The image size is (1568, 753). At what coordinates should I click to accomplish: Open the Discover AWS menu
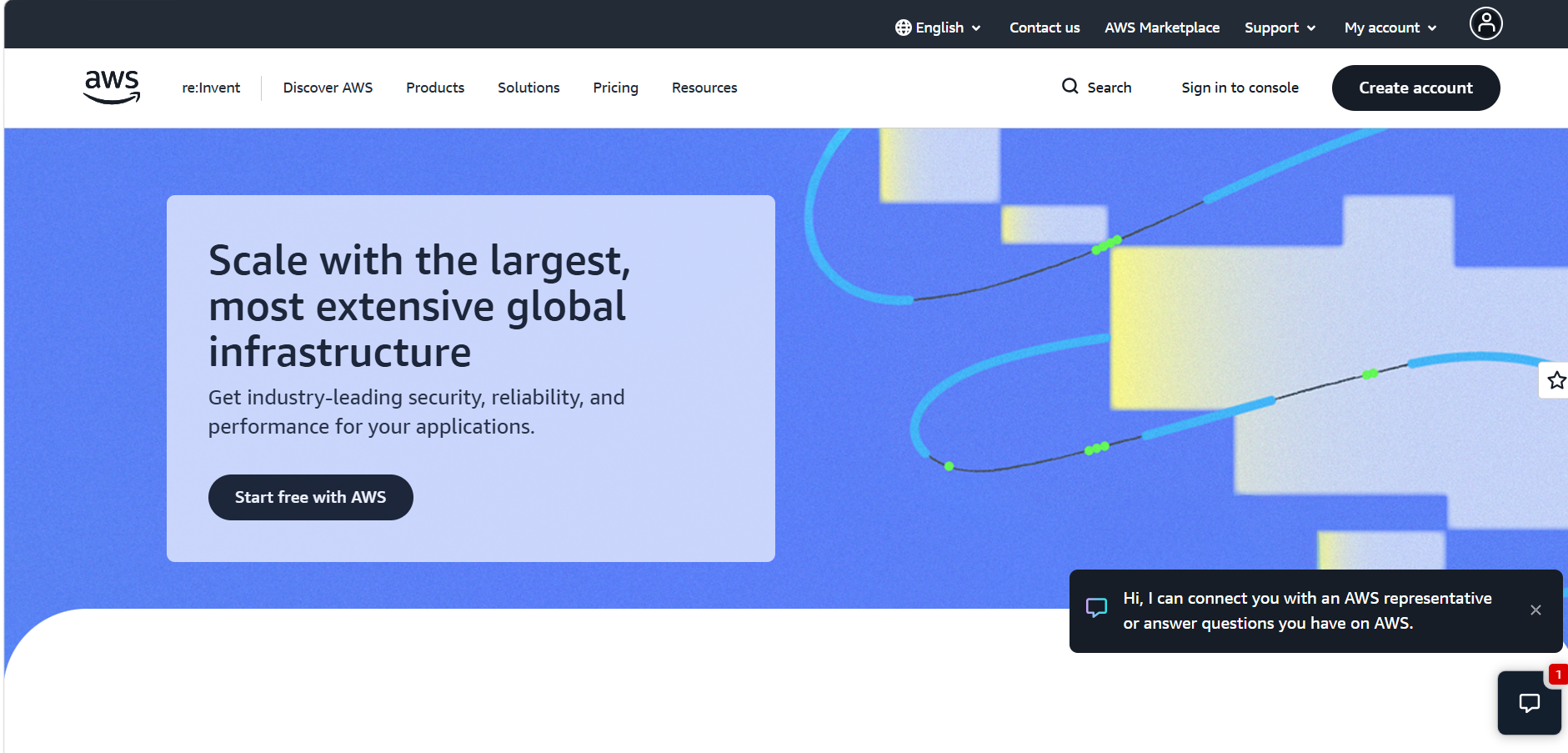click(x=328, y=88)
